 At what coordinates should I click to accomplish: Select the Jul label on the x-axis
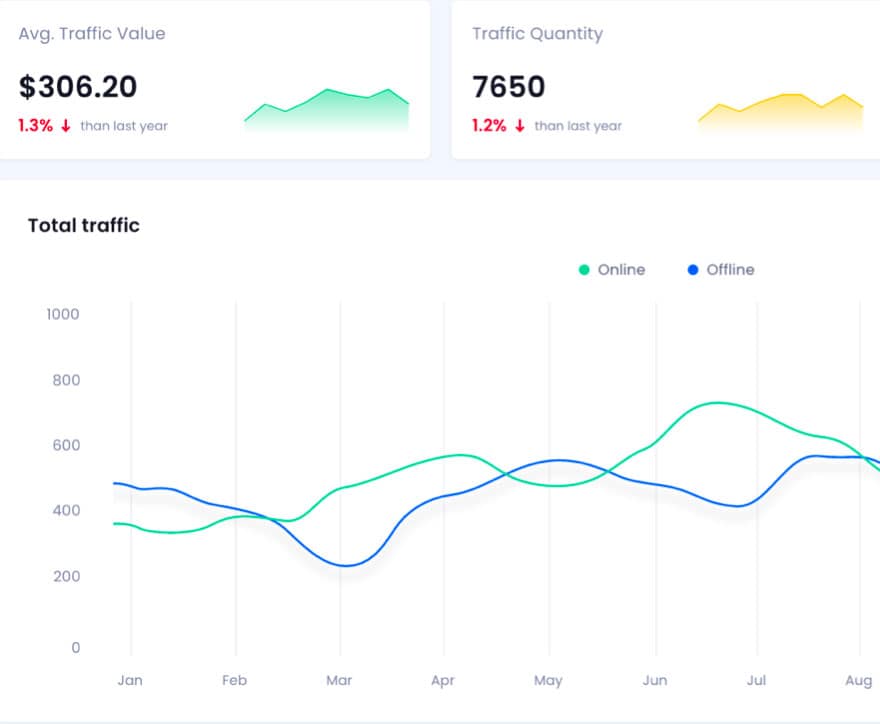coord(756,681)
